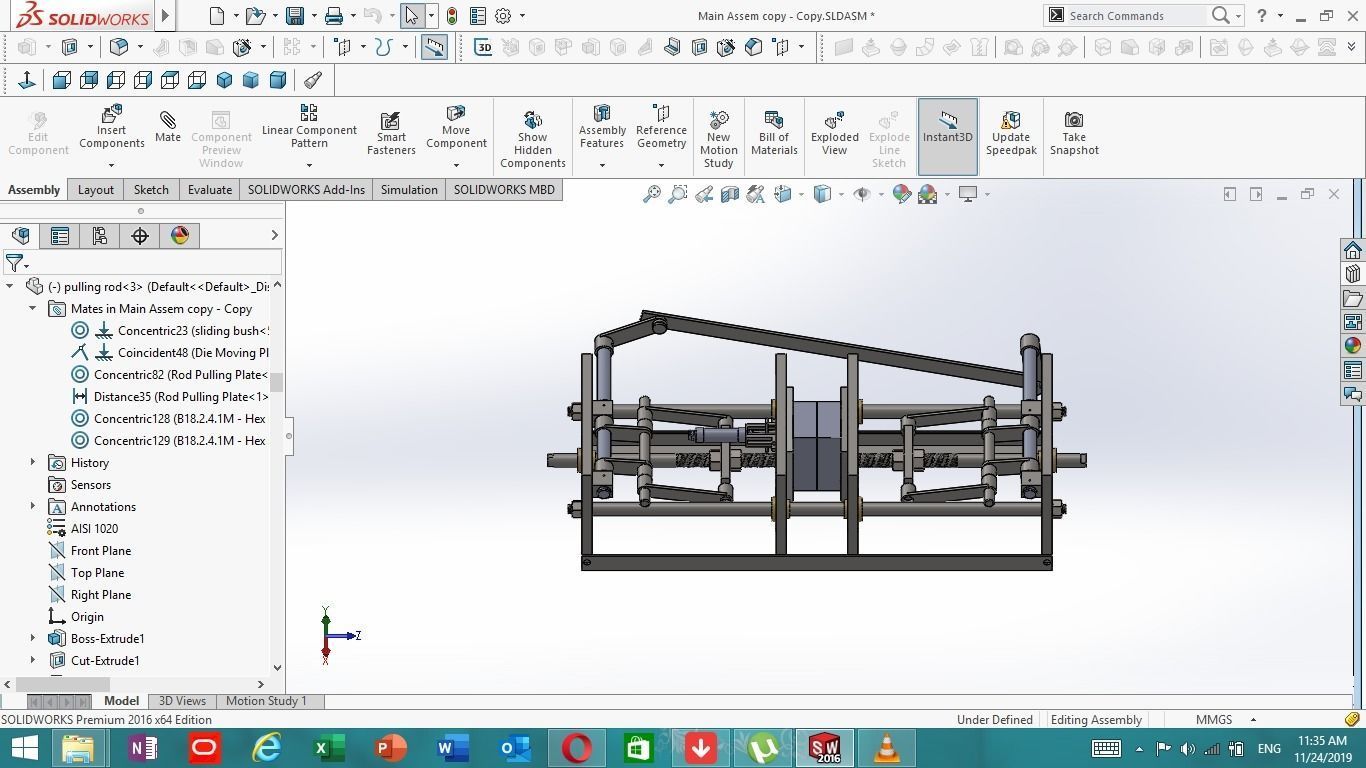Click the Windows Start button
Image resolution: width=1366 pixels, height=768 pixels.
click(x=24, y=748)
